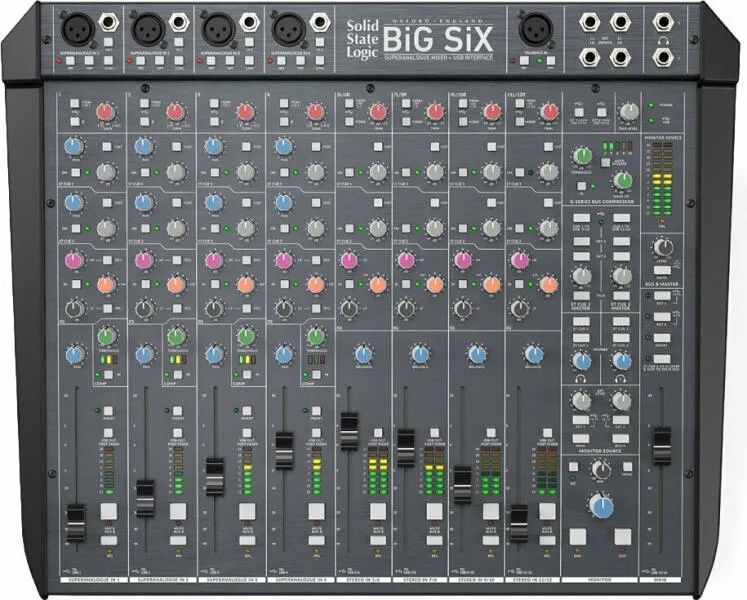Toggle channel 1 EQ In switch

76,284
